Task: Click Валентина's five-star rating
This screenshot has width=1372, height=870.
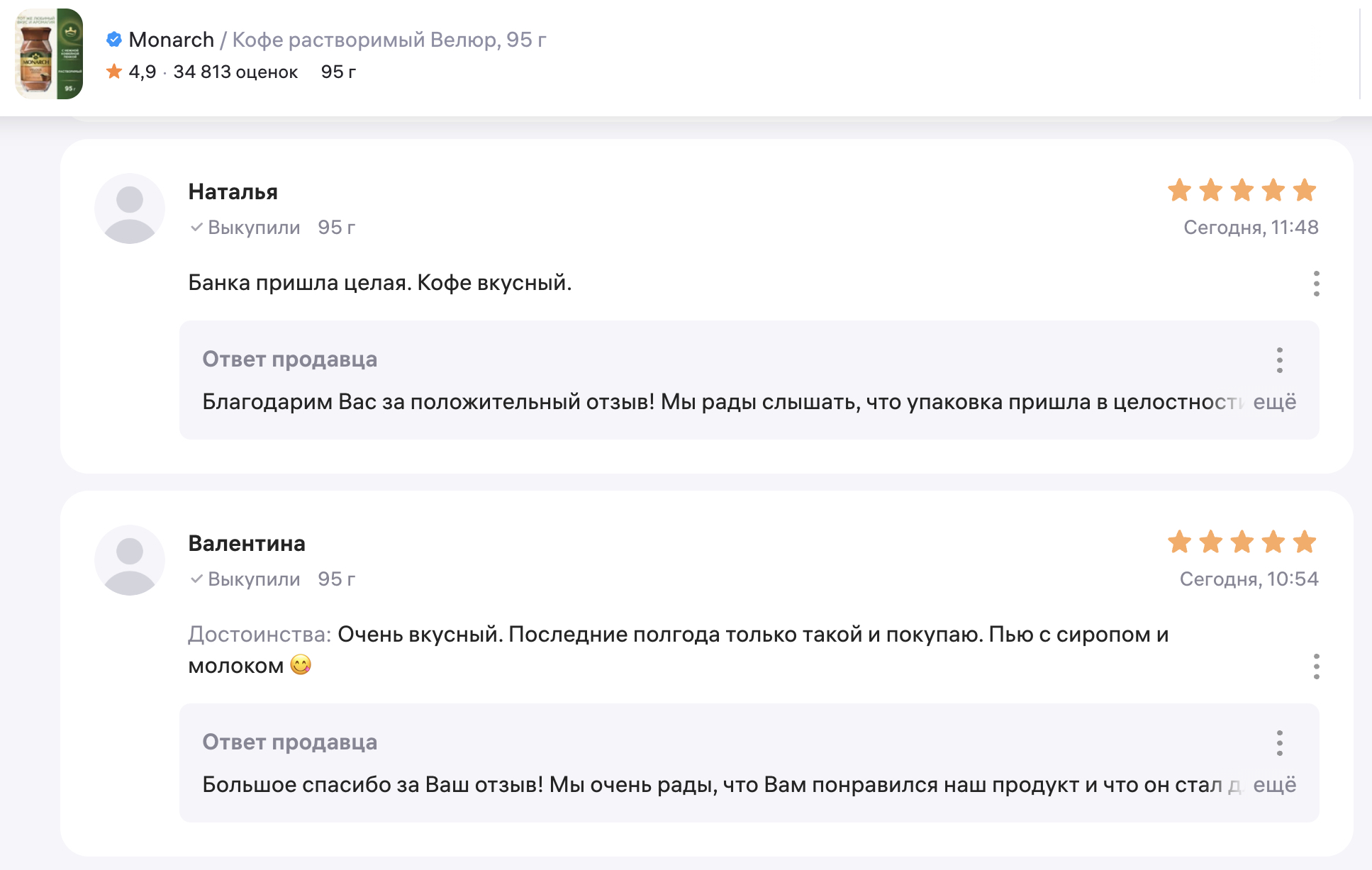Action: pos(1242,542)
